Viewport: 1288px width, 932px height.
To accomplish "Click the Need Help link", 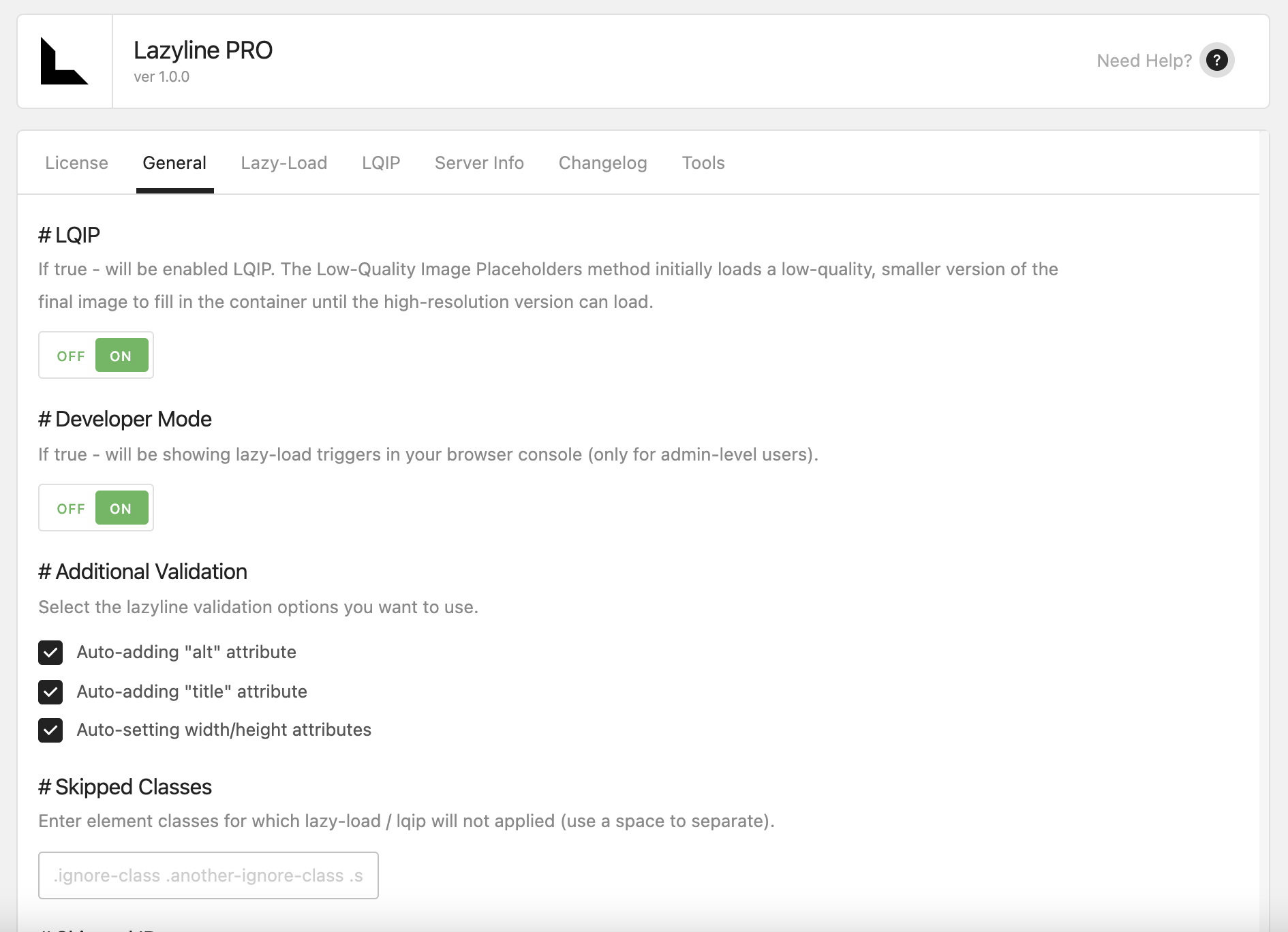I will [x=1144, y=60].
